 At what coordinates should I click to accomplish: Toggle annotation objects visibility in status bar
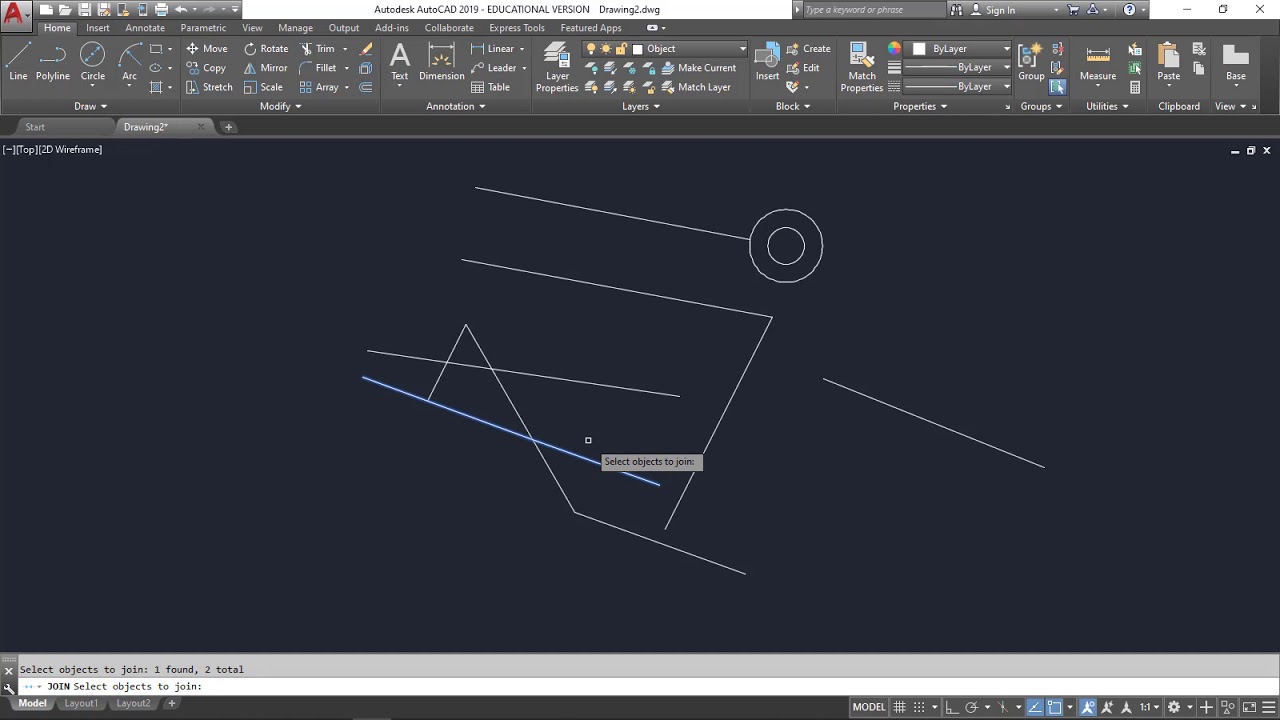[1088, 707]
